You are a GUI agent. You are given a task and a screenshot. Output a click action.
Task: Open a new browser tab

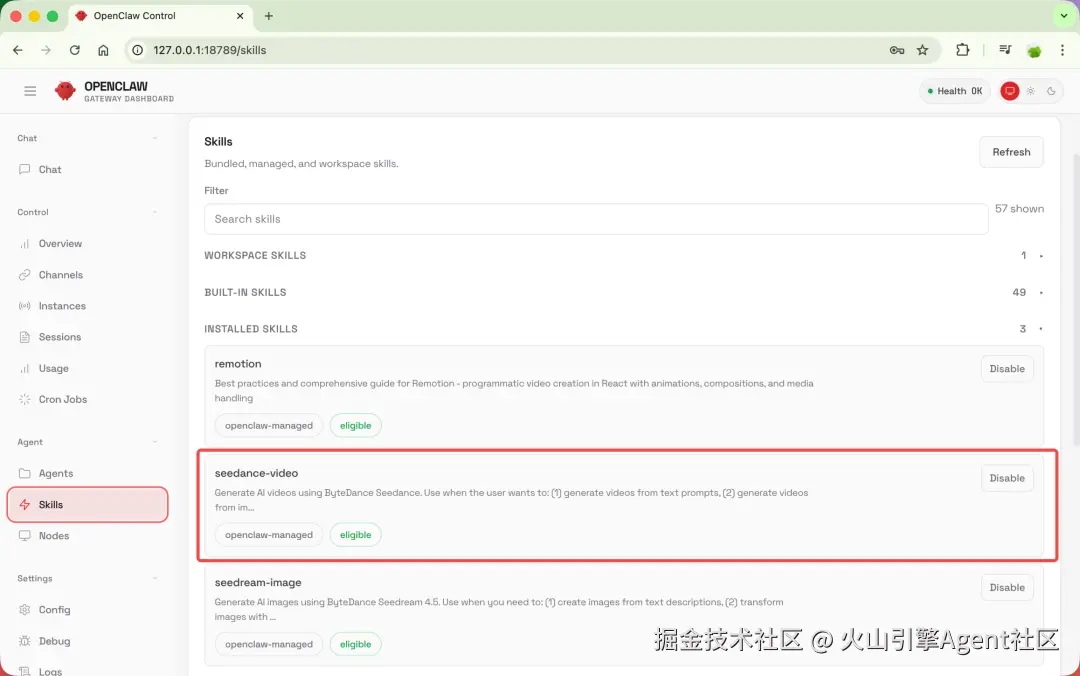pos(269,16)
